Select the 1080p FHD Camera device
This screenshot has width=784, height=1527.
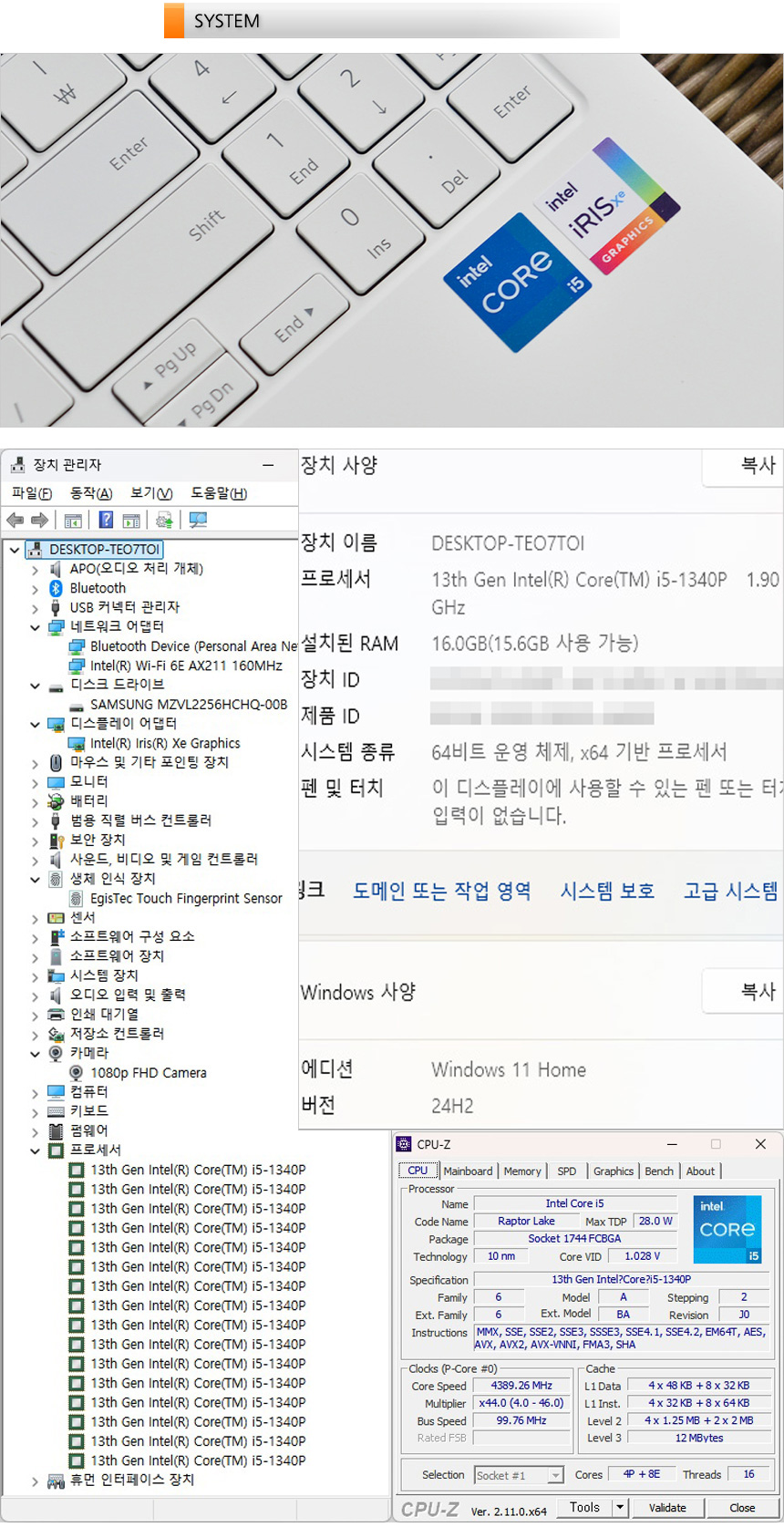148,1073
